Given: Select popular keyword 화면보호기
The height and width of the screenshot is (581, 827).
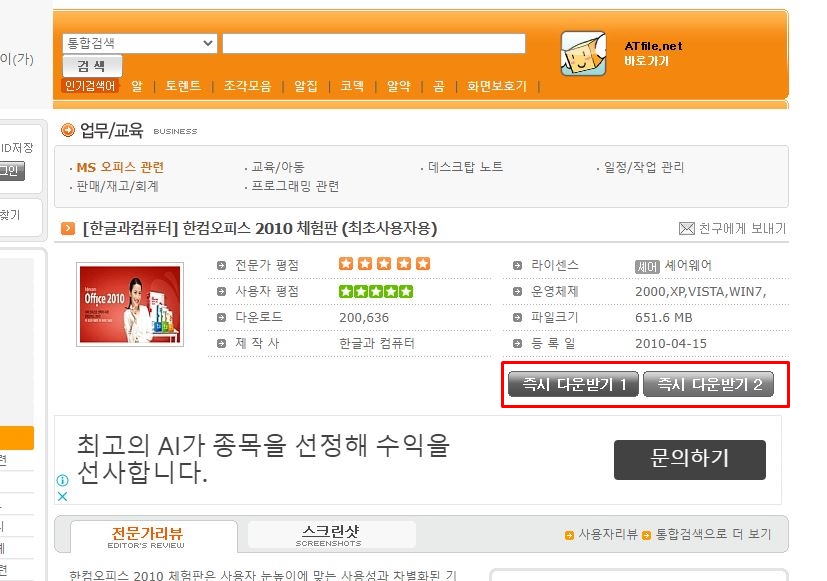Looking at the screenshot, I should pyautogui.click(x=497, y=86).
